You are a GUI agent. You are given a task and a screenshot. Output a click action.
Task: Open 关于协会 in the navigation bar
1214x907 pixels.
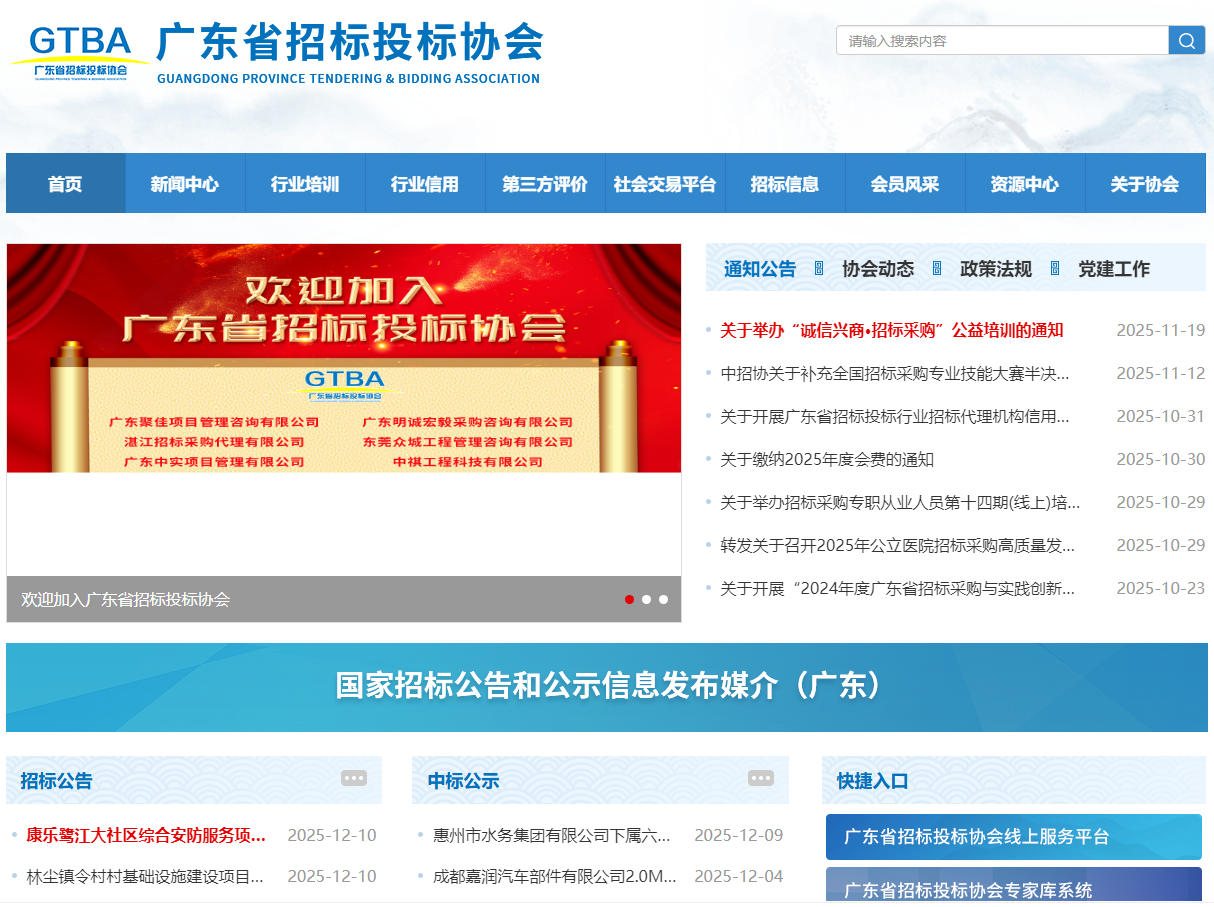[1144, 184]
